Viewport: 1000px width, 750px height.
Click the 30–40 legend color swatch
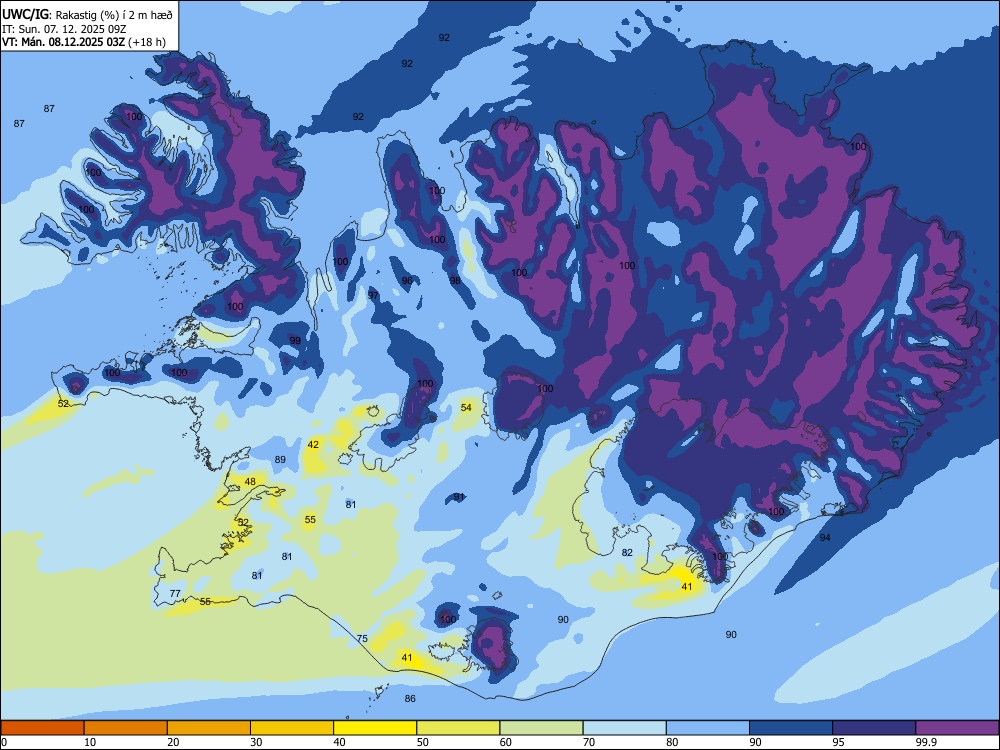pyautogui.click(x=292, y=728)
